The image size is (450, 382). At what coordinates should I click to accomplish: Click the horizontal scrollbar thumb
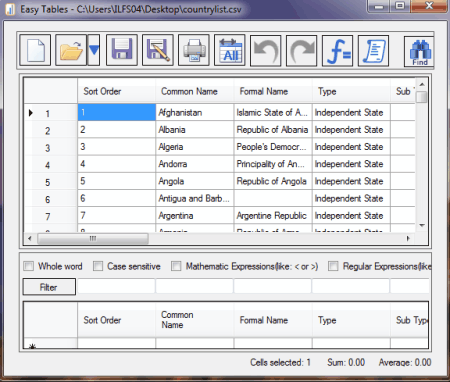point(93,238)
